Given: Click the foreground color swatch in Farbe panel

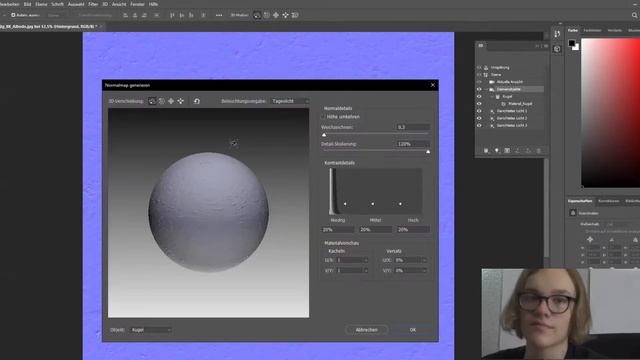Looking at the screenshot, I should 572,43.
